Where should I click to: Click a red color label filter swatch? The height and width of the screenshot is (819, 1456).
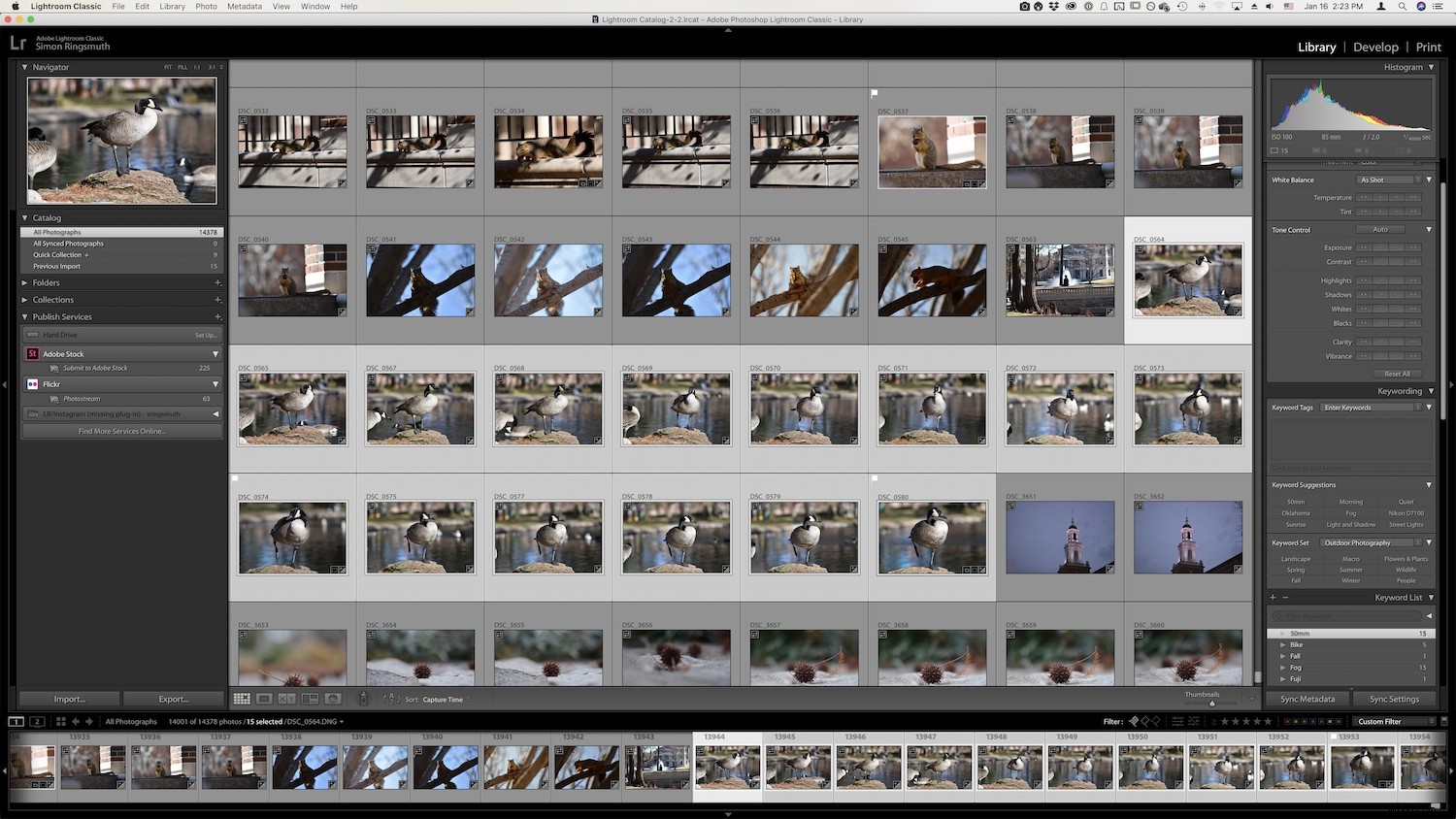point(1287,721)
